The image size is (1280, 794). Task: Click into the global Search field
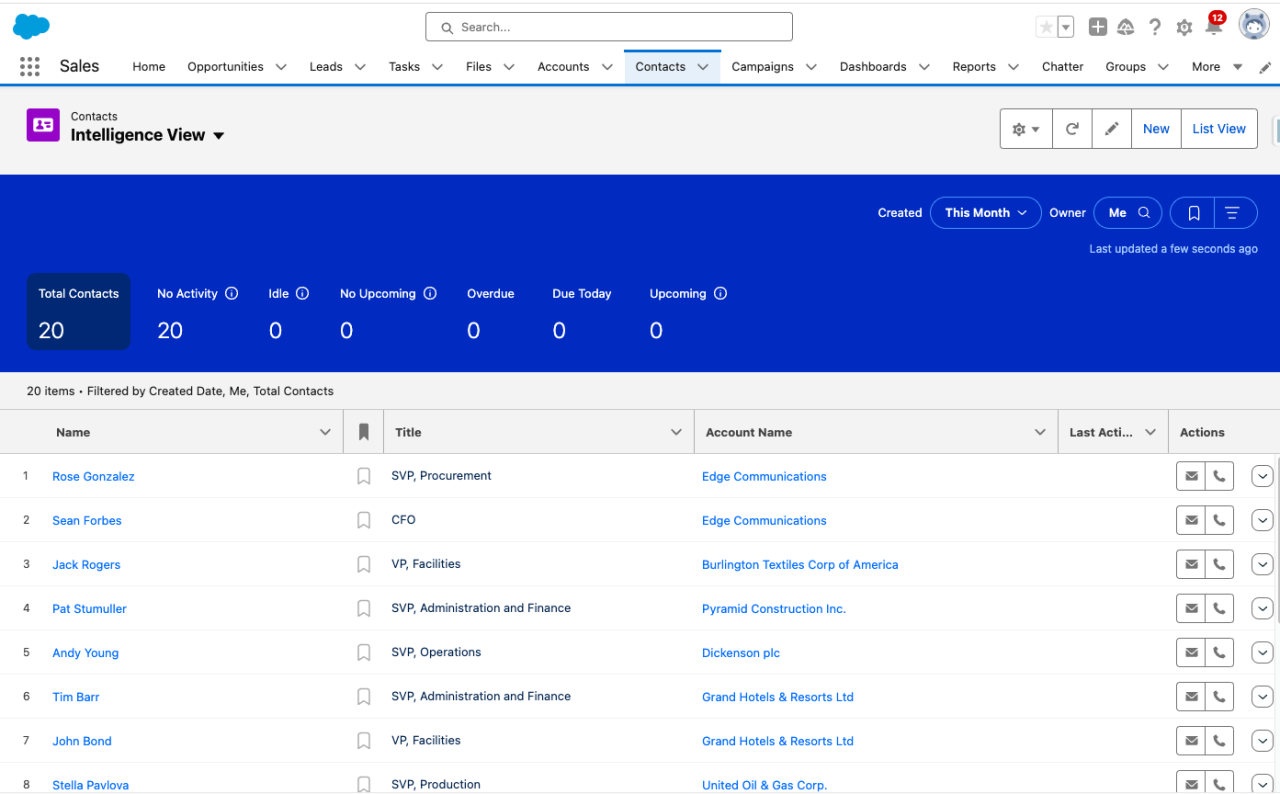point(609,27)
